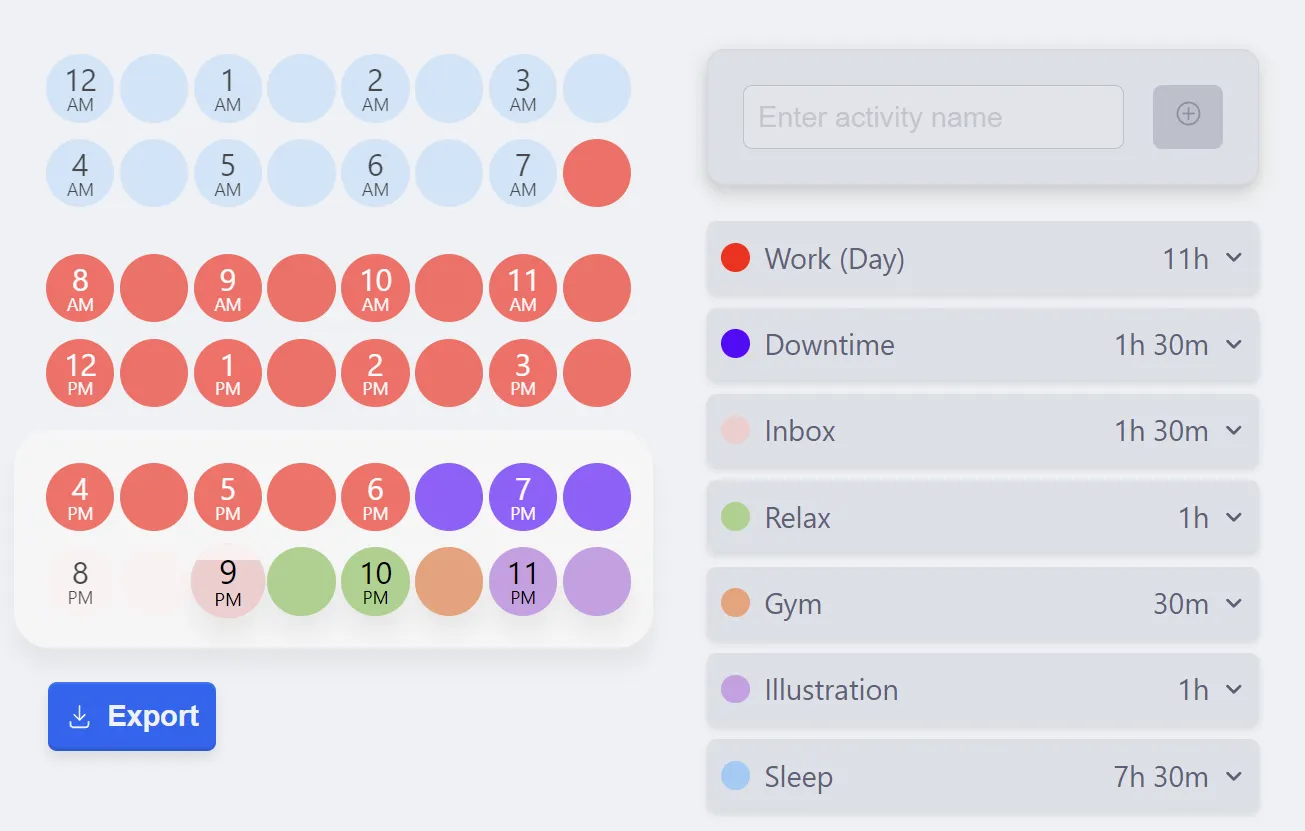
Task: Expand the Sleep activity chevron
Action: (1234, 776)
